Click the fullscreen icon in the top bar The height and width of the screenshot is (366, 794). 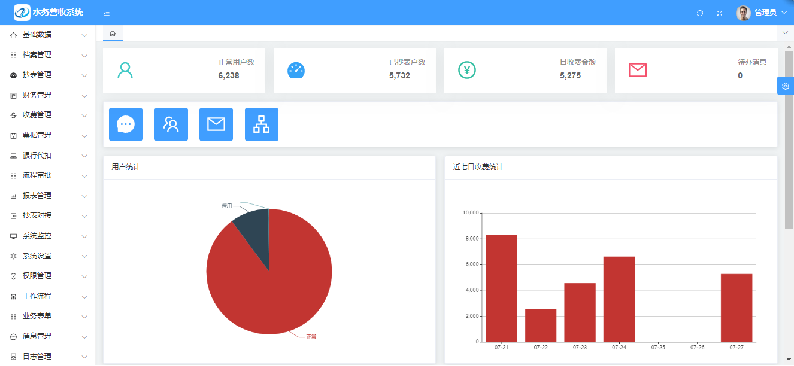719,13
